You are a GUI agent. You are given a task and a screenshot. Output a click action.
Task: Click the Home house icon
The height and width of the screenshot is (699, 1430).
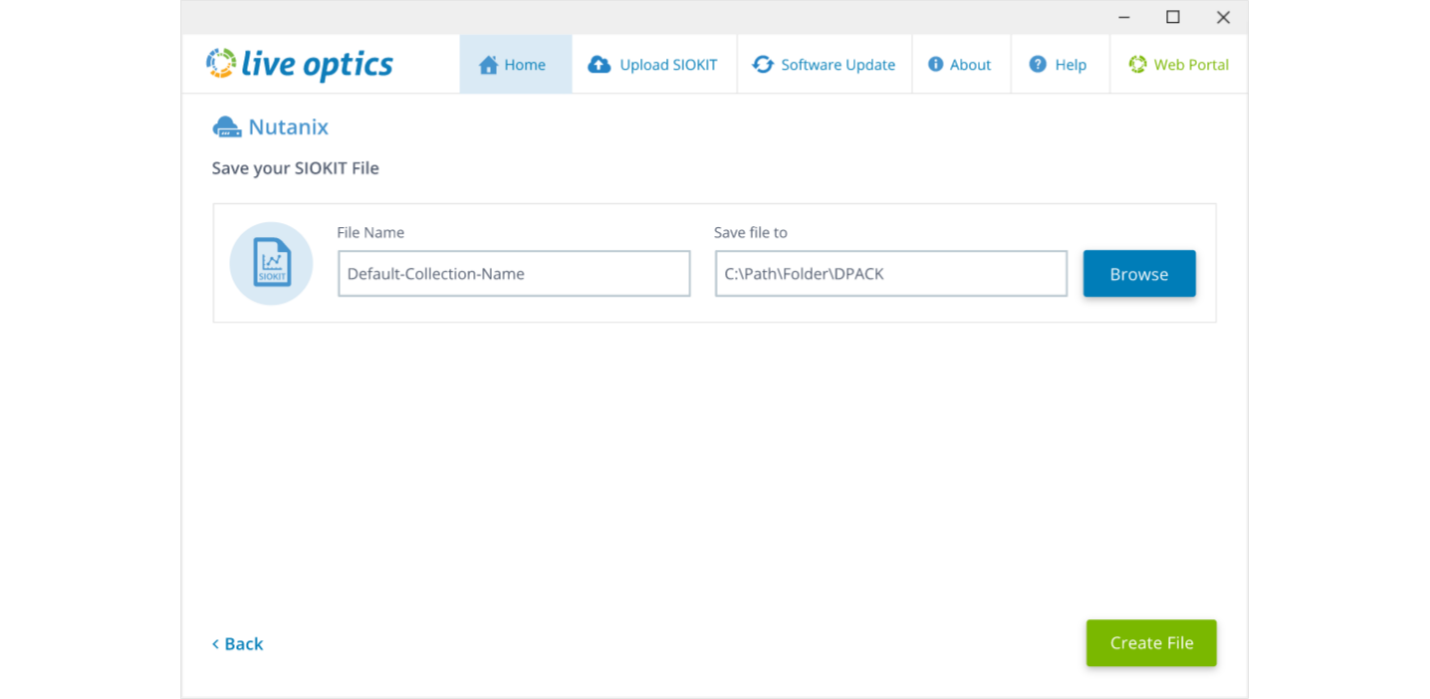[488, 65]
